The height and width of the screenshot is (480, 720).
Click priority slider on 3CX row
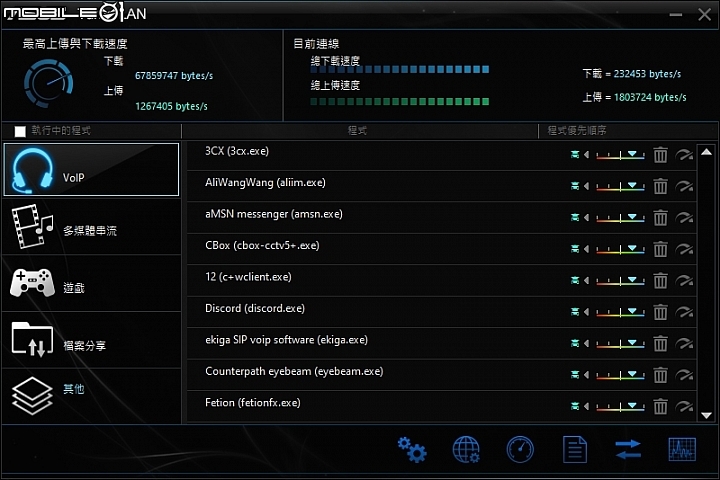tap(620, 155)
